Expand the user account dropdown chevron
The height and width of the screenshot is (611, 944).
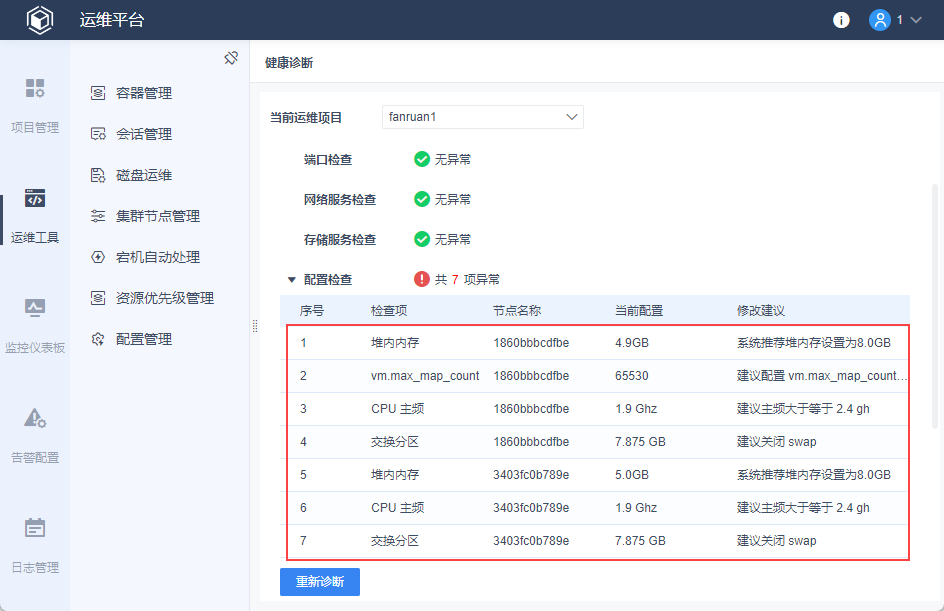click(916, 20)
